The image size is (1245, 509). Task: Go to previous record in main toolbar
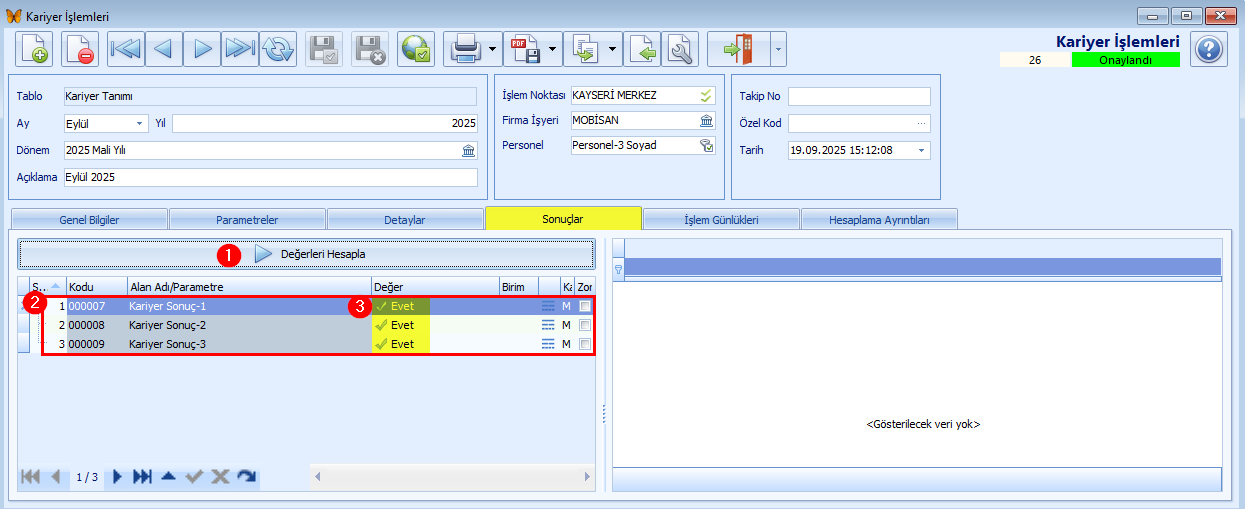coord(163,49)
